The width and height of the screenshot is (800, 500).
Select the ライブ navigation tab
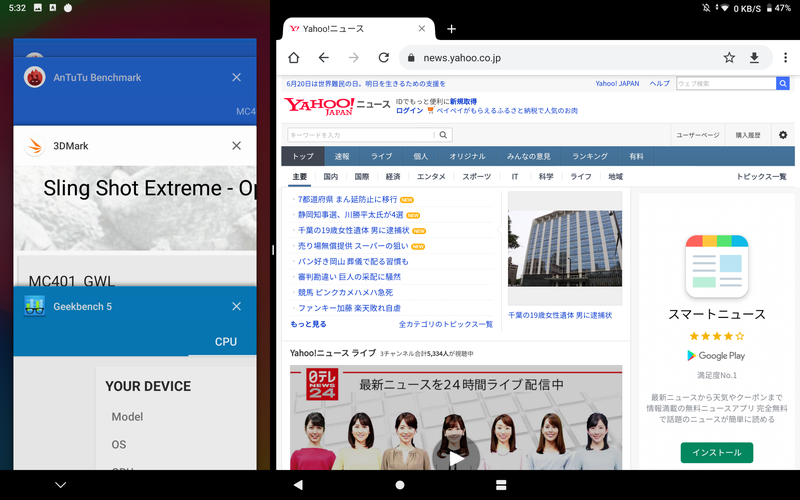[x=381, y=156]
